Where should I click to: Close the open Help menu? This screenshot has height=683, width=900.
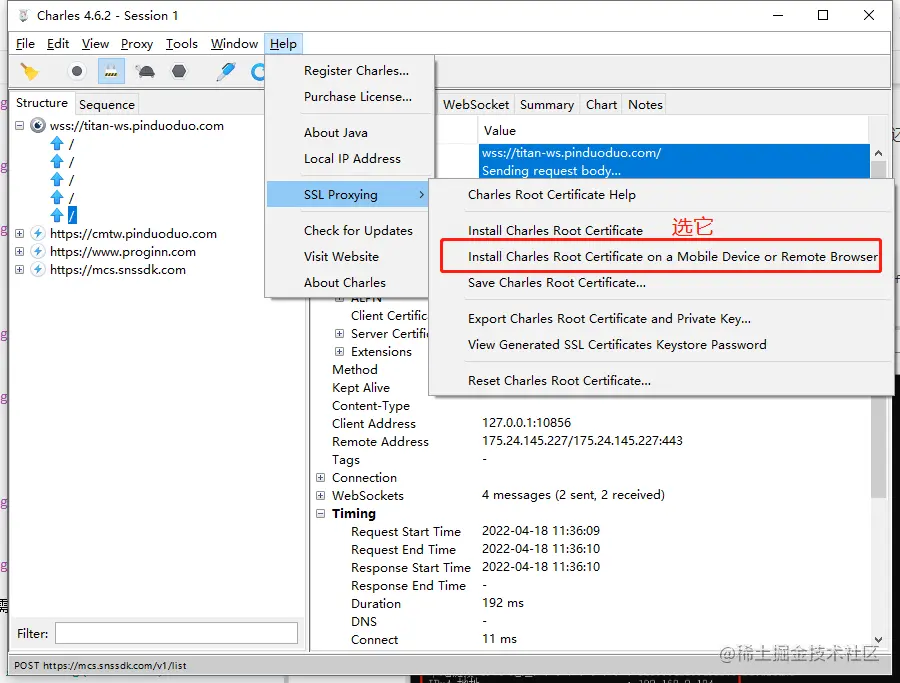[x=283, y=44]
